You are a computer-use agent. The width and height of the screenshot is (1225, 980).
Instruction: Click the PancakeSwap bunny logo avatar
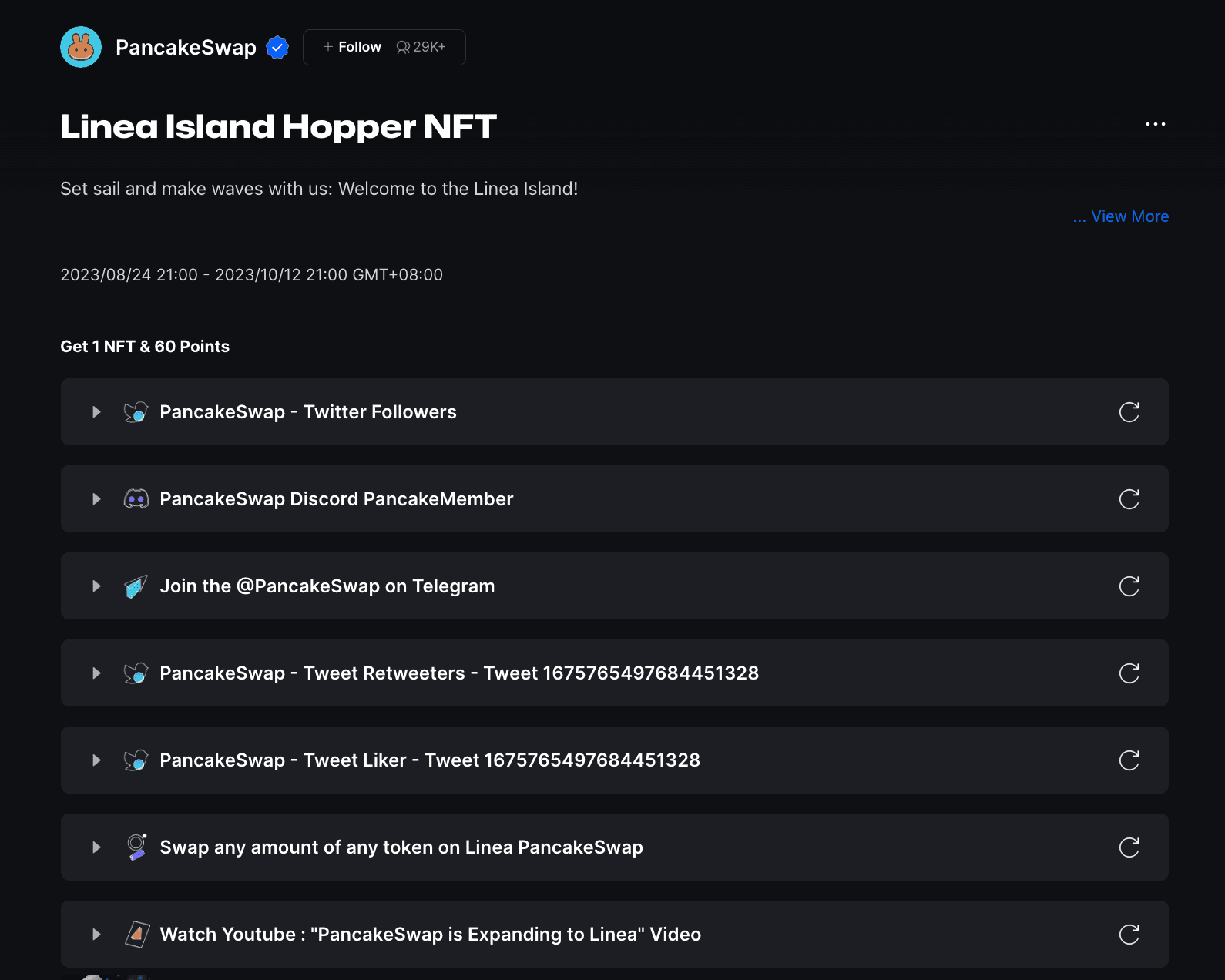(81, 47)
